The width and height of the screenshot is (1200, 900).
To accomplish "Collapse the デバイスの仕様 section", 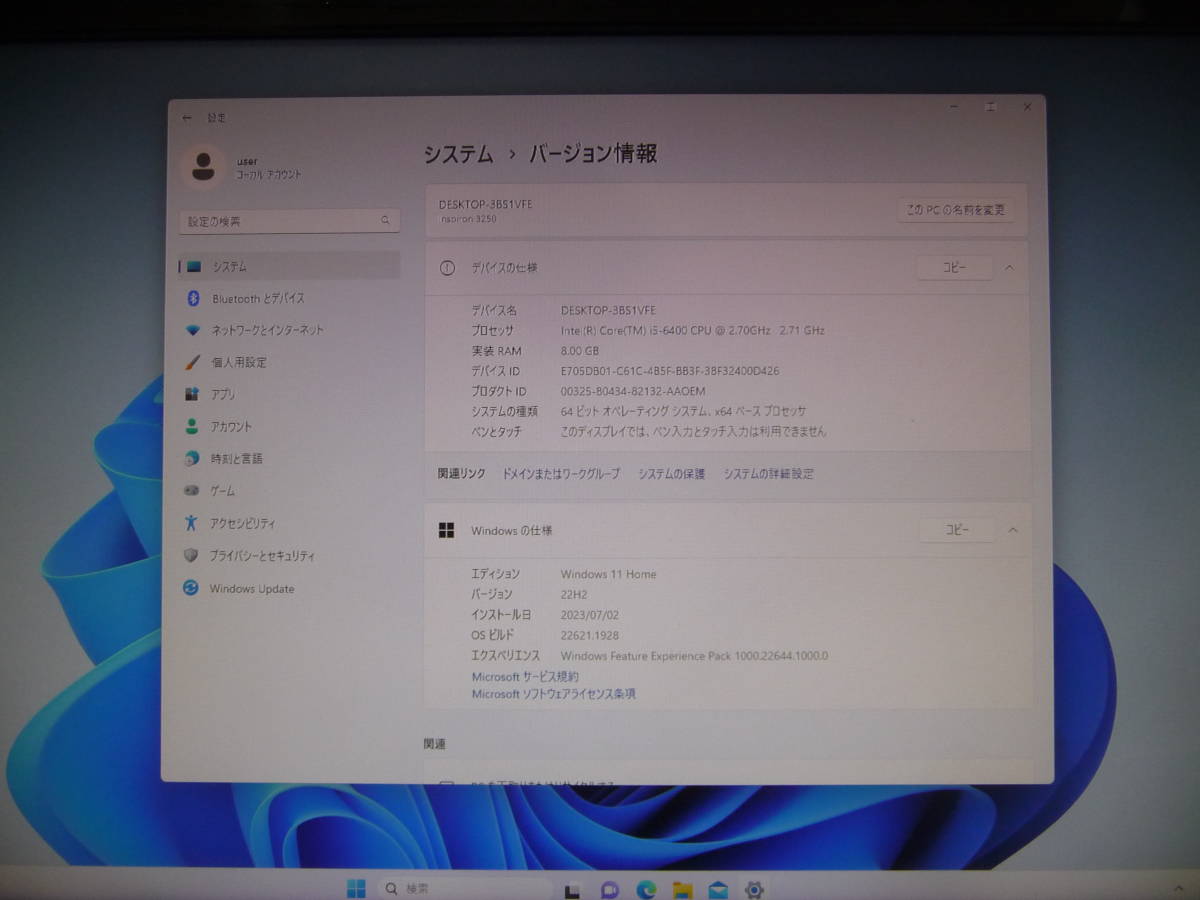I will (1009, 268).
